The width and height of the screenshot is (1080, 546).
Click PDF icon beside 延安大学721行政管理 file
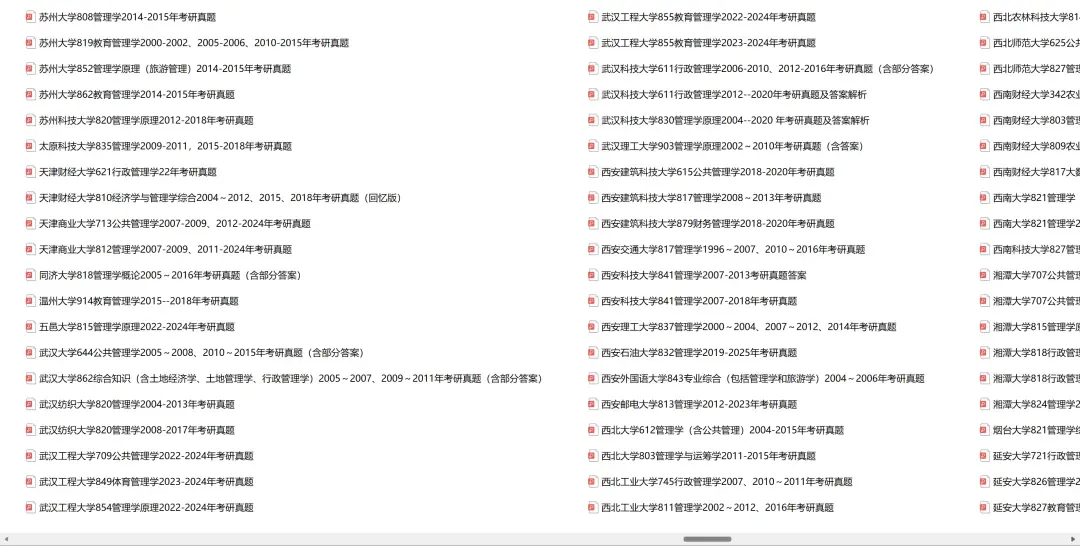(x=985, y=456)
